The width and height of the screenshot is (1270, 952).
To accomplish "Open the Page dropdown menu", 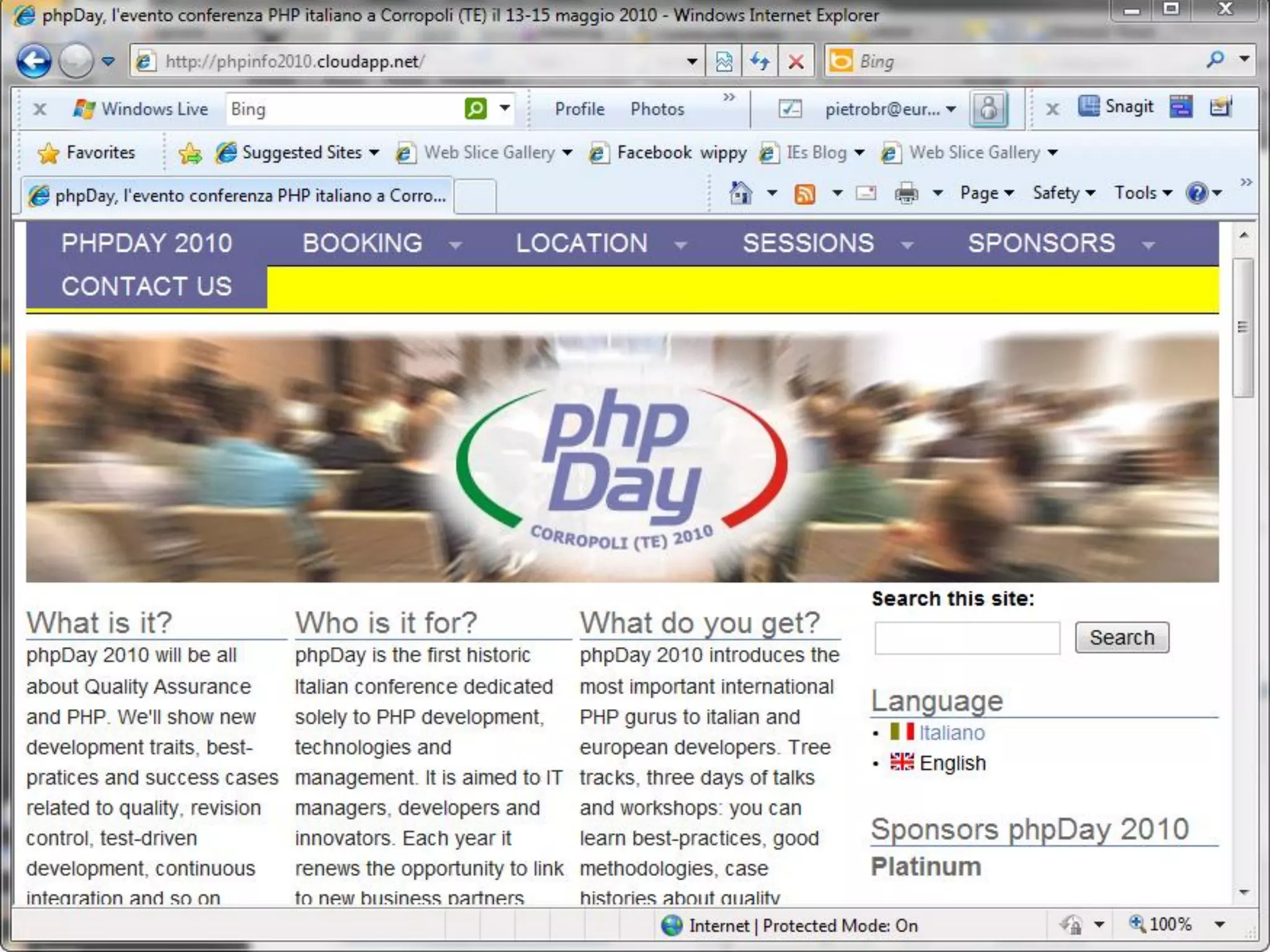I will click(986, 193).
